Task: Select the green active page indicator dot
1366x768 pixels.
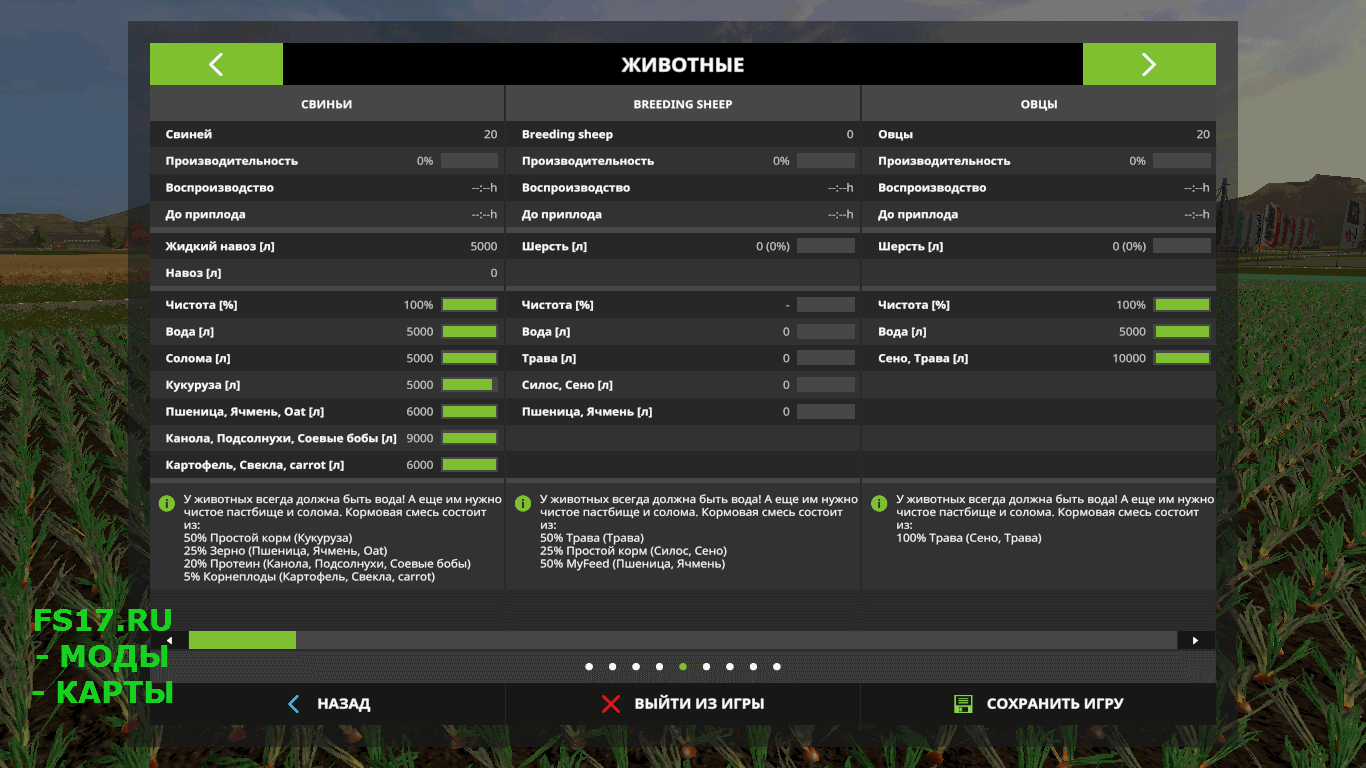Action: click(x=683, y=666)
